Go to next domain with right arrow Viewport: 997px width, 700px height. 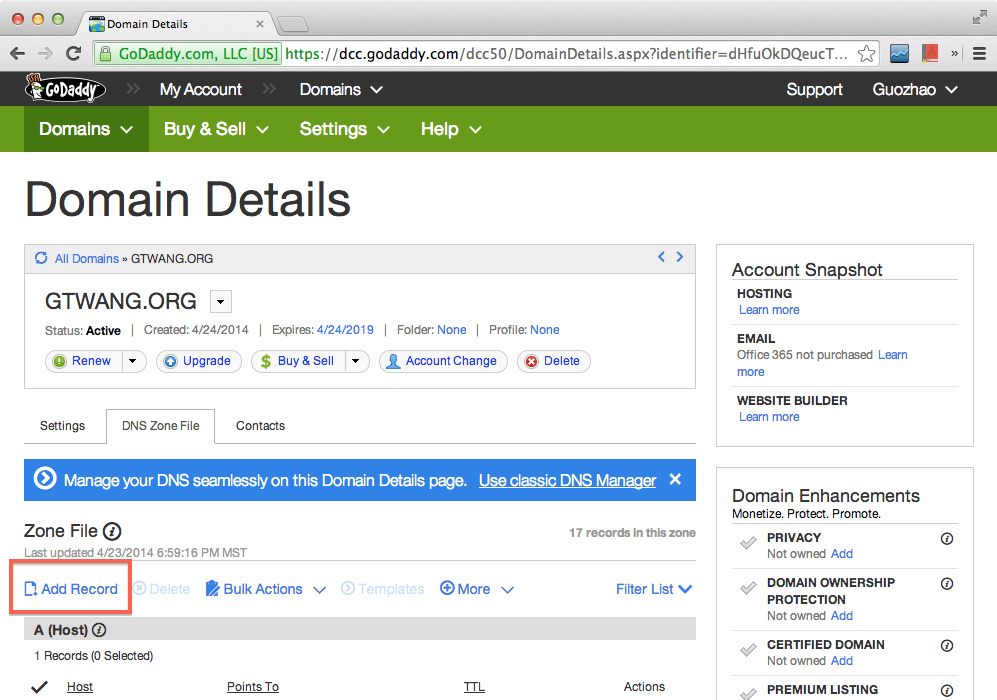[680, 257]
